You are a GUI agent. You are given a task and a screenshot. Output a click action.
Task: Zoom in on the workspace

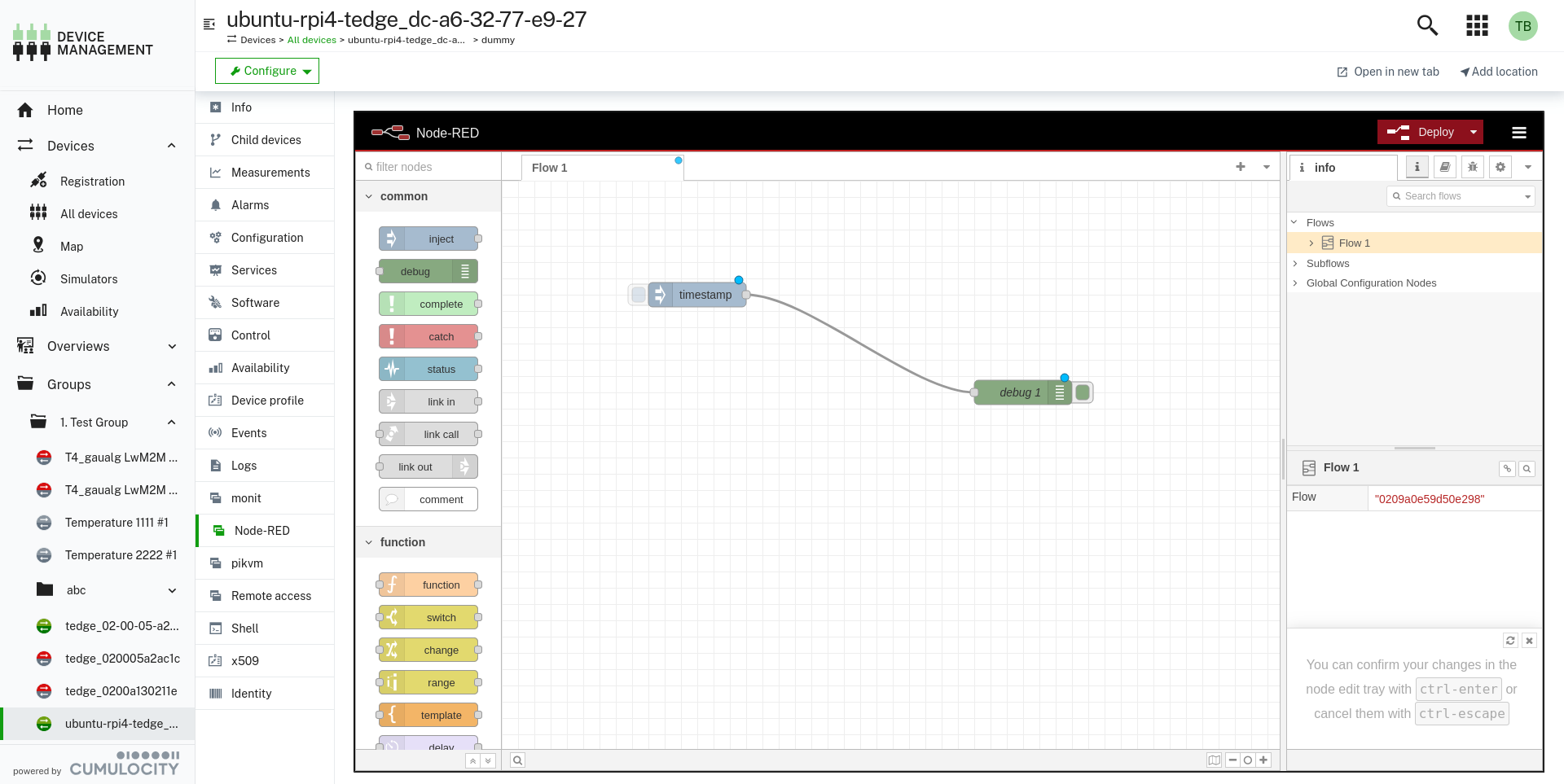[x=1263, y=760]
